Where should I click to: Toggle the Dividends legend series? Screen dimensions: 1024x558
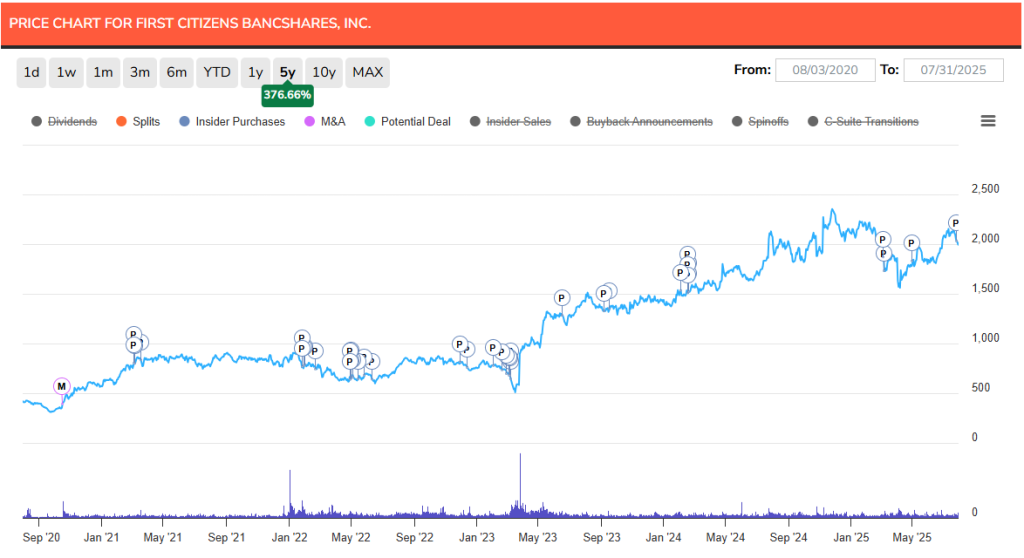pyautogui.click(x=65, y=121)
